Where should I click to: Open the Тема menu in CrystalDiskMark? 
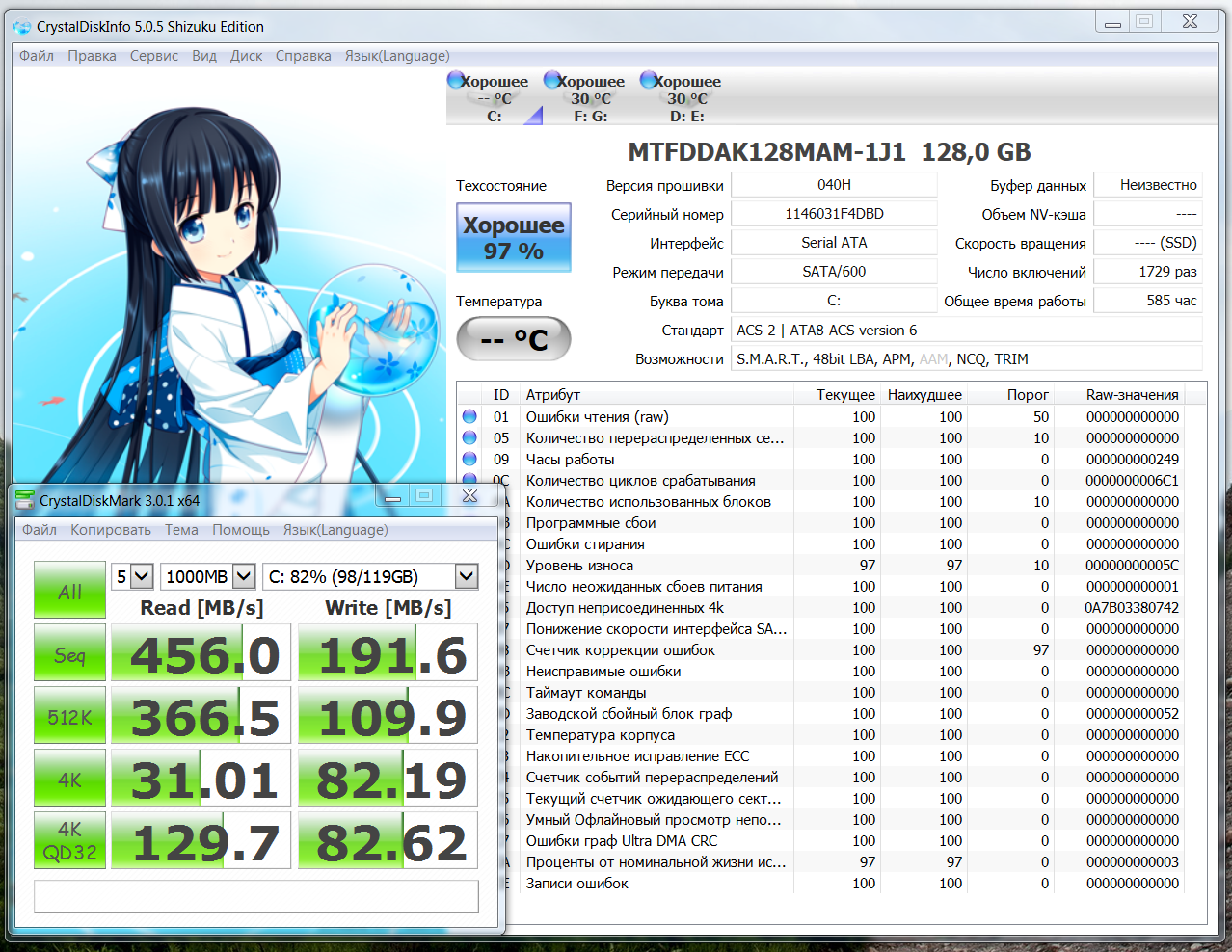[x=181, y=530]
